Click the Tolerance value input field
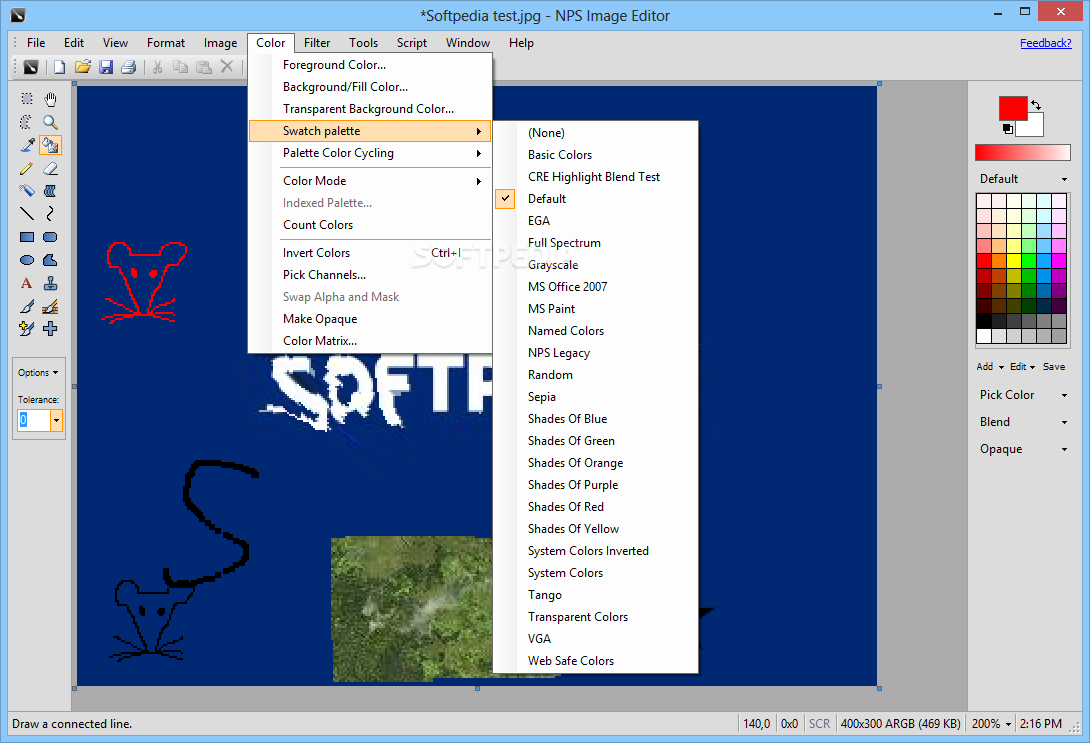 (34, 421)
